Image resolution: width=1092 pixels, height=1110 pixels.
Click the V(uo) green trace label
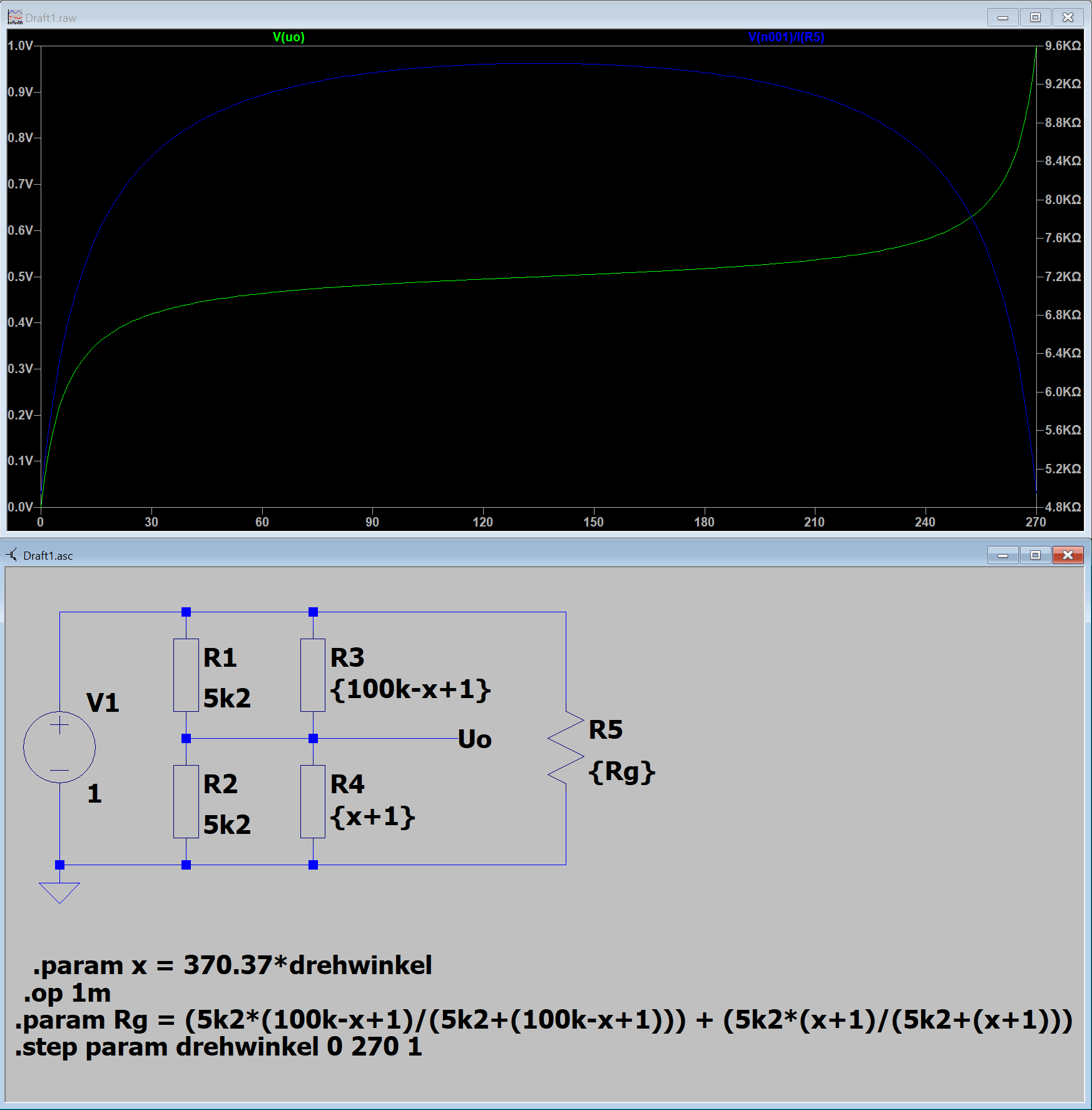[x=288, y=37]
